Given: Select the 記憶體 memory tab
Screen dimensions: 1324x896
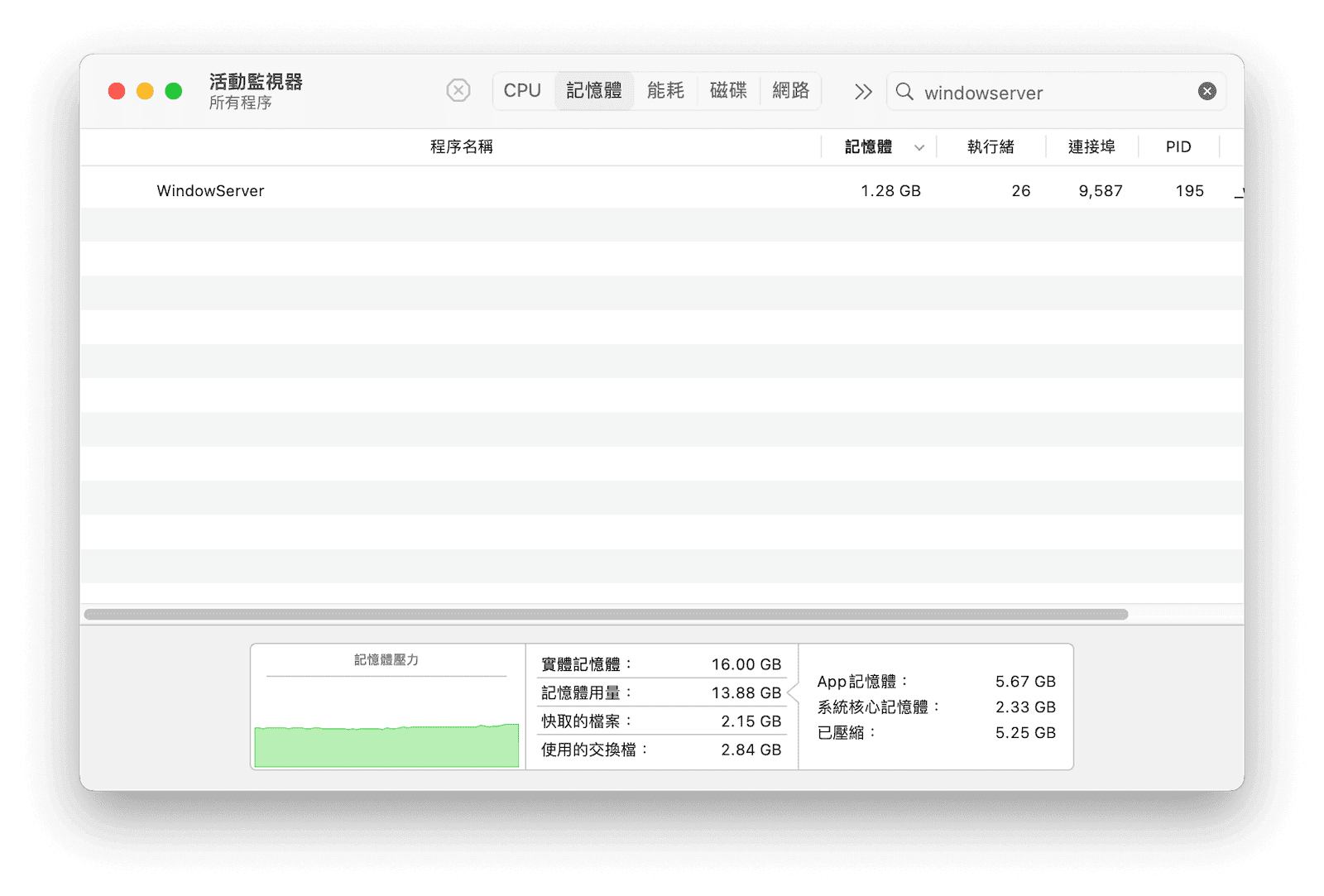Looking at the screenshot, I should (x=593, y=90).
